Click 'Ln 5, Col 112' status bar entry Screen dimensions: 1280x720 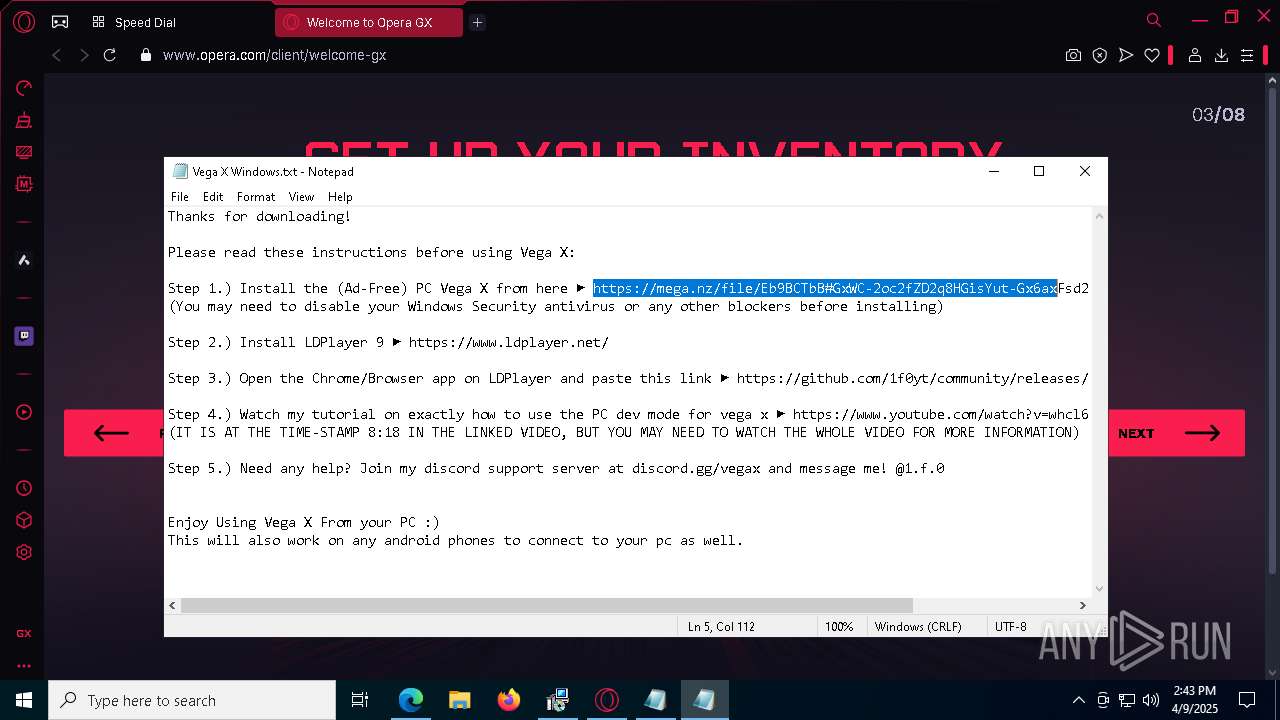pyautogui.click(x=721, y=627)
